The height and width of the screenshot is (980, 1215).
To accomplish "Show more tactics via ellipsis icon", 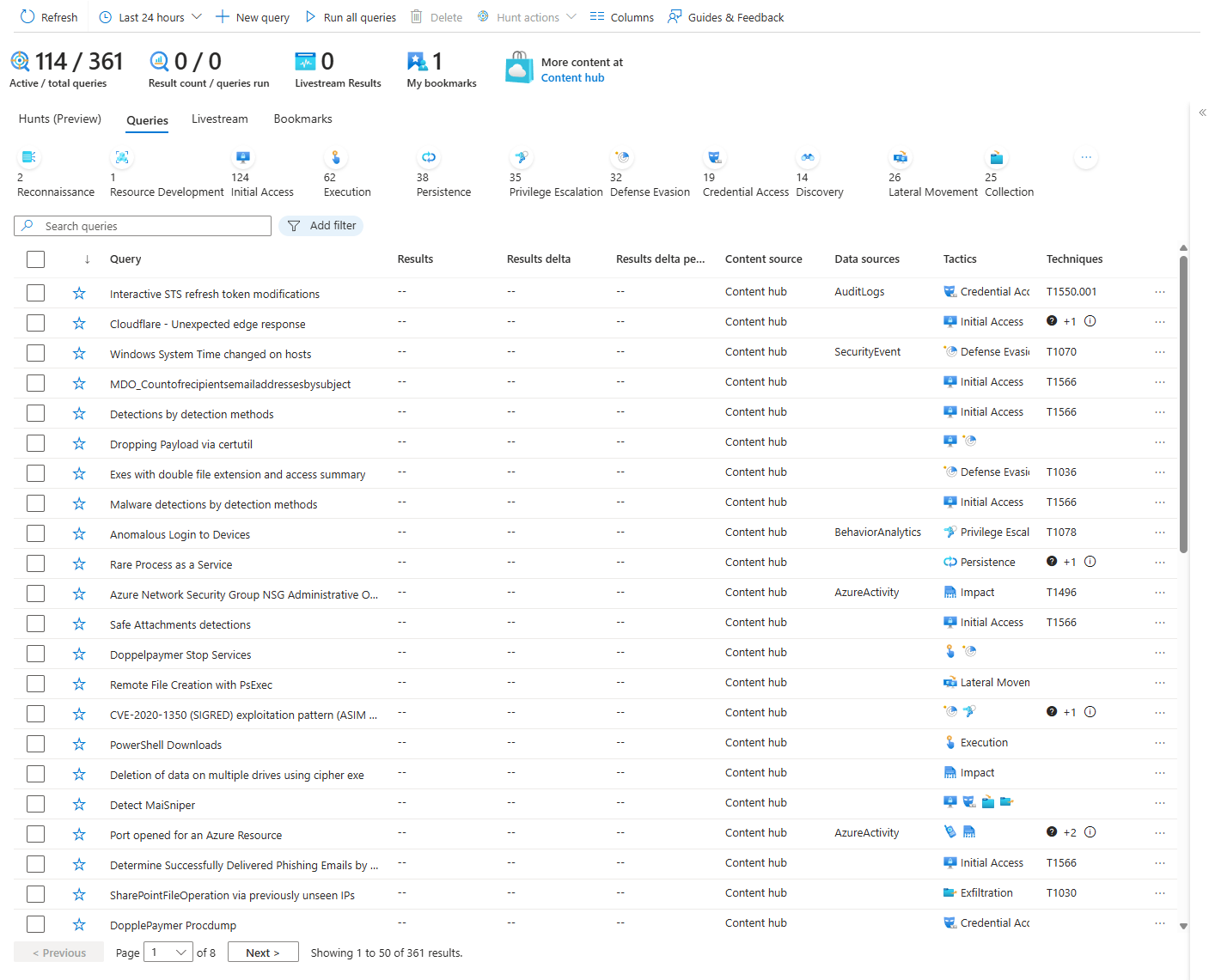I will [1086, 157].
